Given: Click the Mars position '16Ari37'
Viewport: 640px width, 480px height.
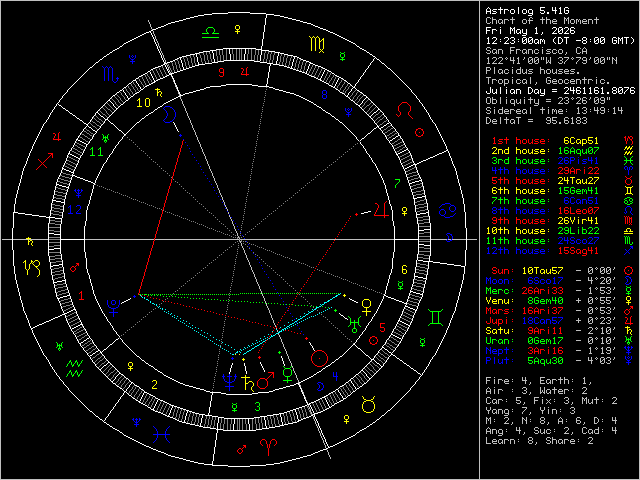Looking at the screenshot, I should 542,311.
